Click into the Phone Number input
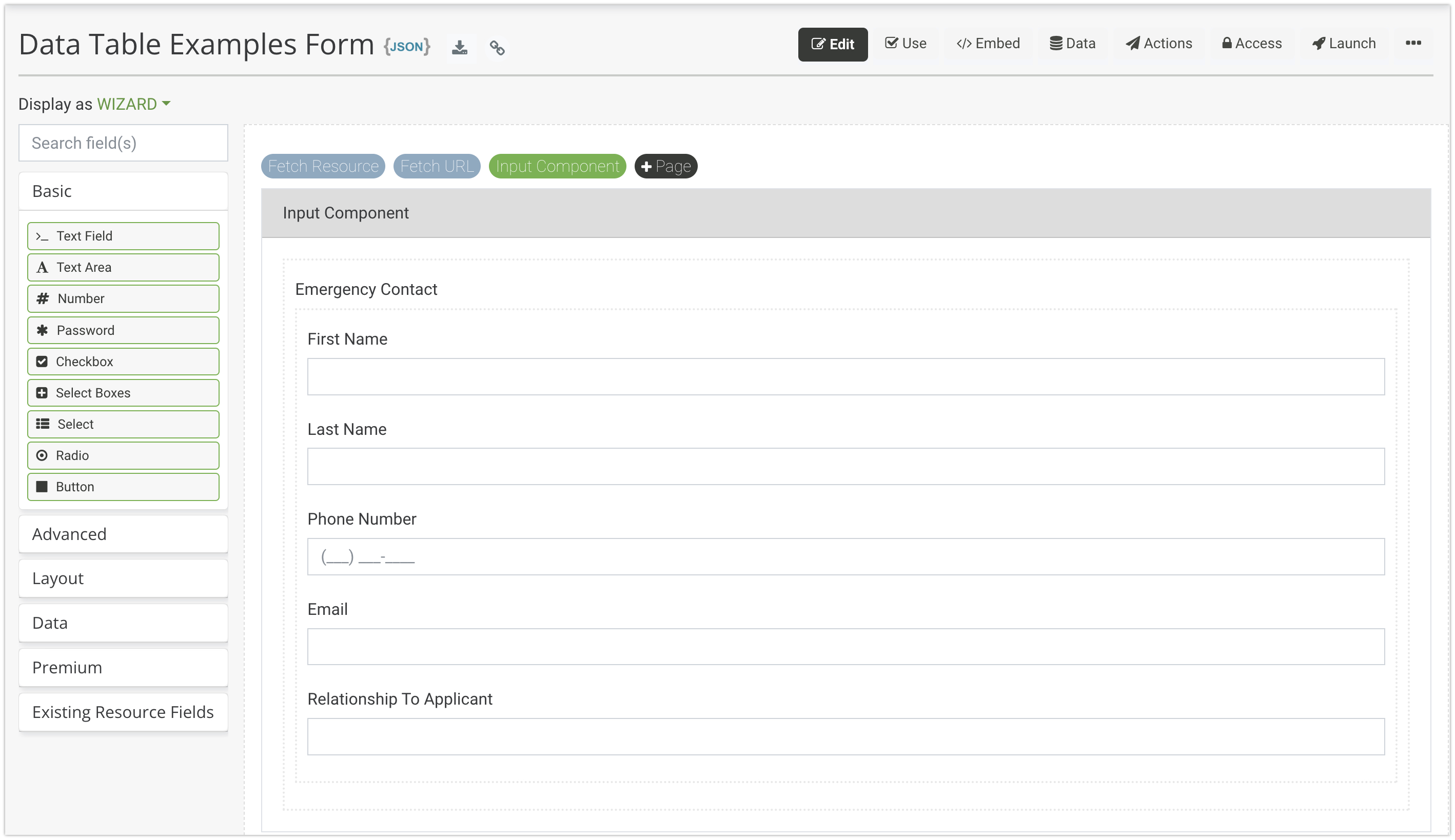 (x=845, y=557)
